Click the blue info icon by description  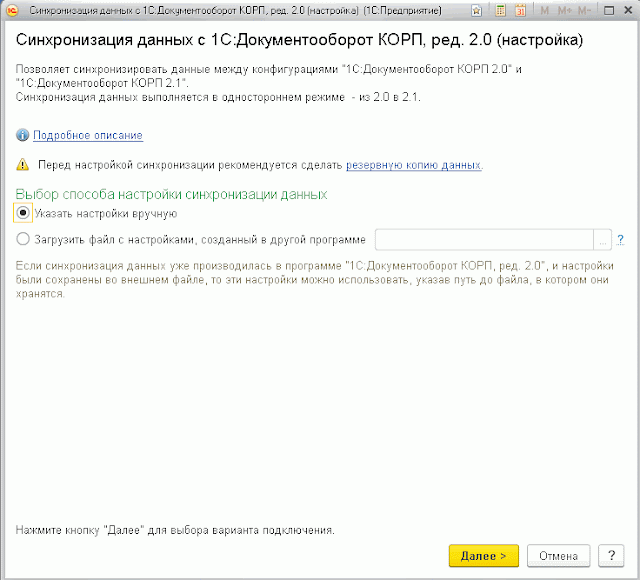22,135
